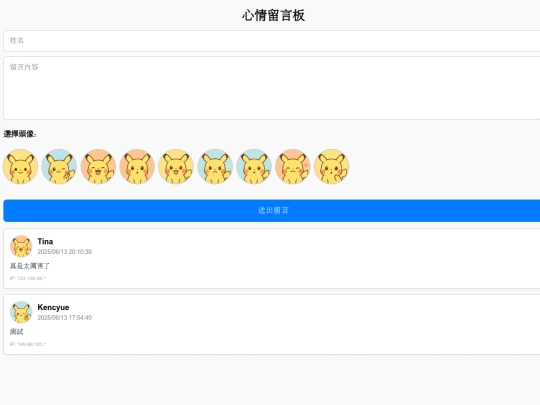
Task: Submit the message with the 送出留言 button
Action: [272, 210]
